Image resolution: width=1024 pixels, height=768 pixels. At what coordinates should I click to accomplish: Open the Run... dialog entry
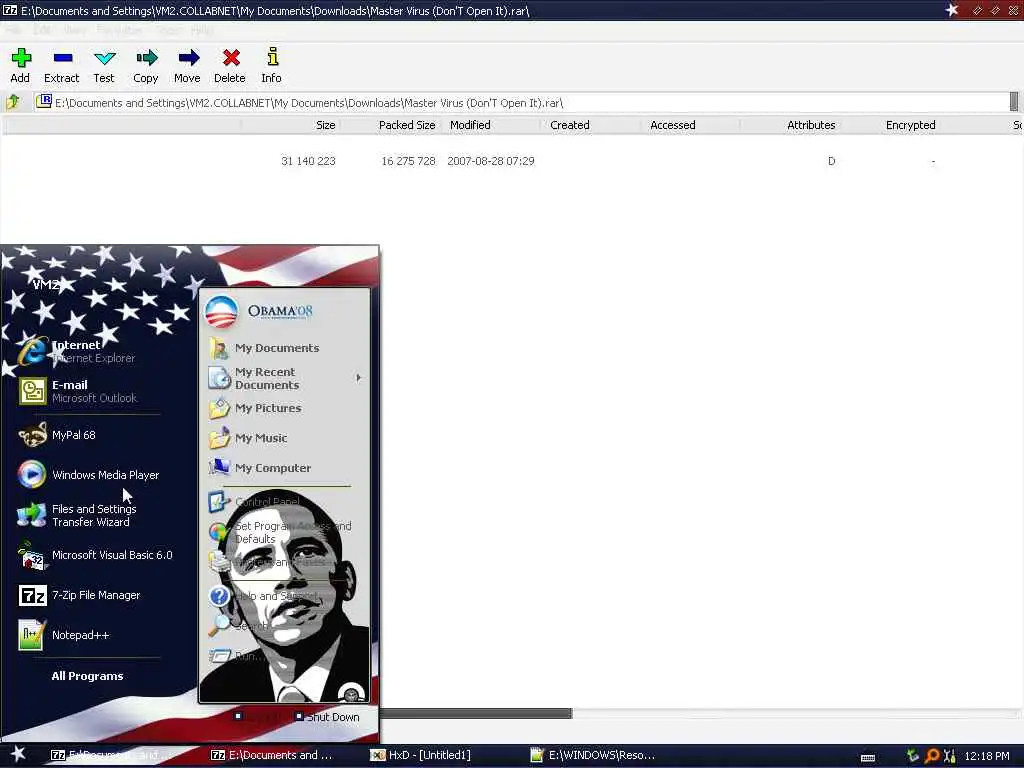click(284, 656)
